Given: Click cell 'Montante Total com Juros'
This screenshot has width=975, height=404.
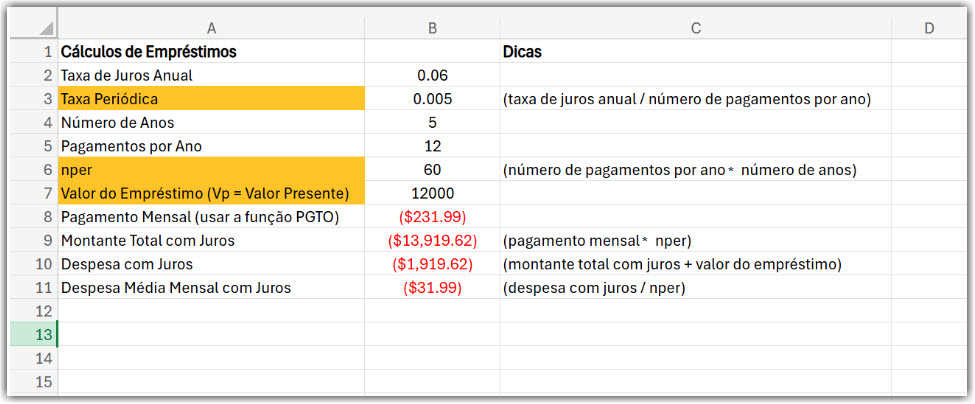Looking at the screenshot, I should pos(211,241).
